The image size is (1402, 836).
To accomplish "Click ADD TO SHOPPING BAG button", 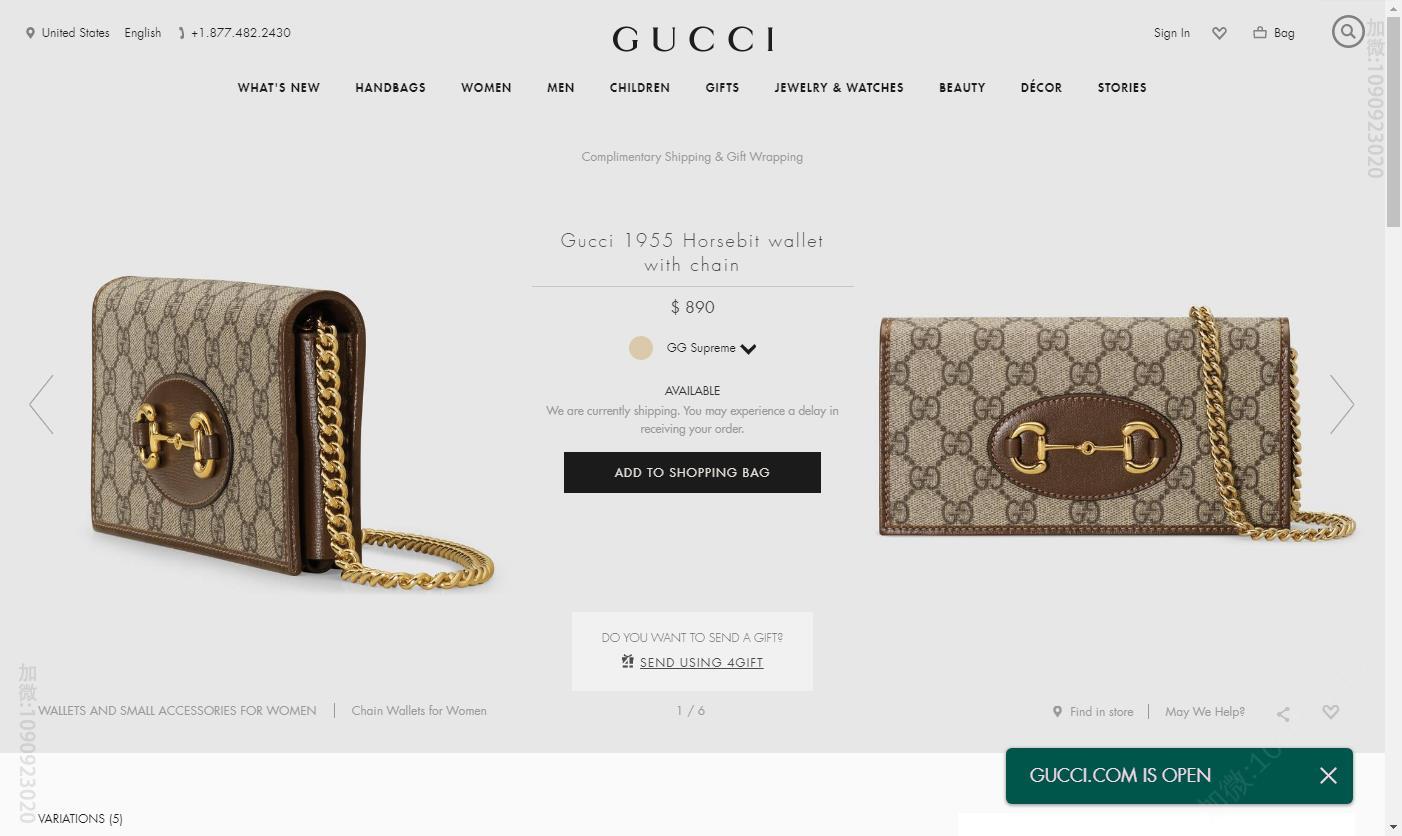I will click(692, 472).
